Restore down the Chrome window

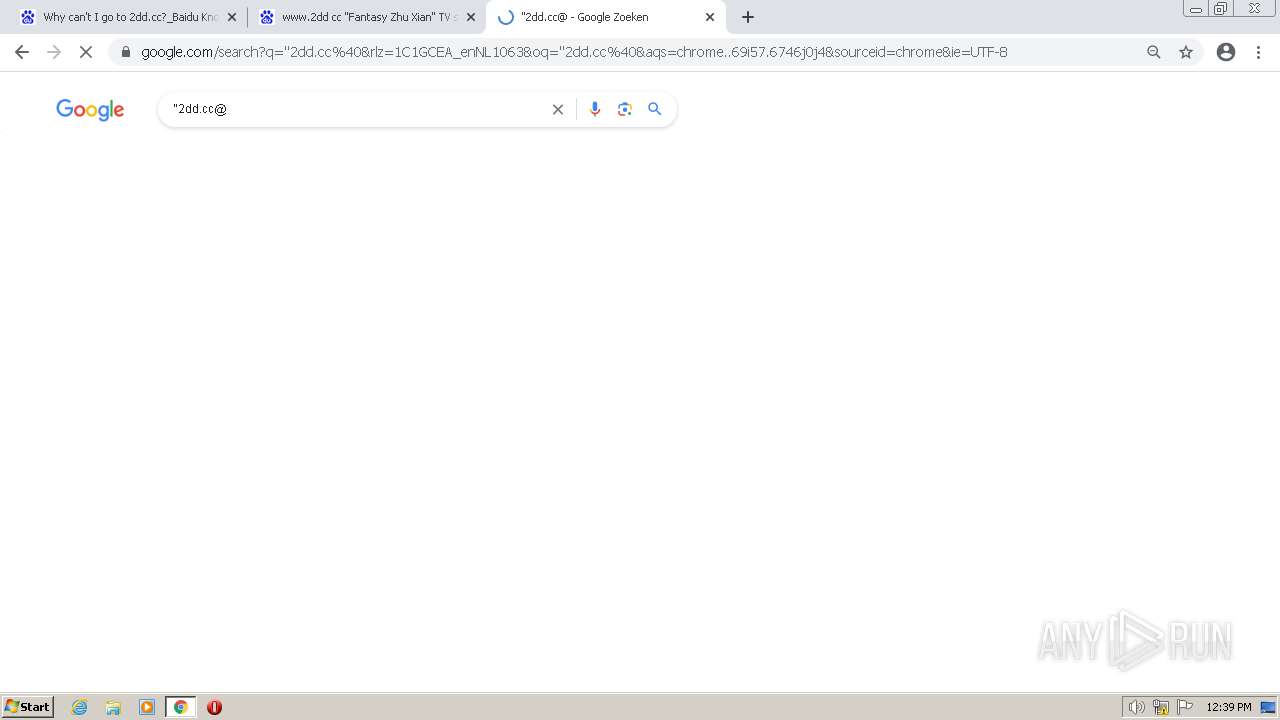1221,9
